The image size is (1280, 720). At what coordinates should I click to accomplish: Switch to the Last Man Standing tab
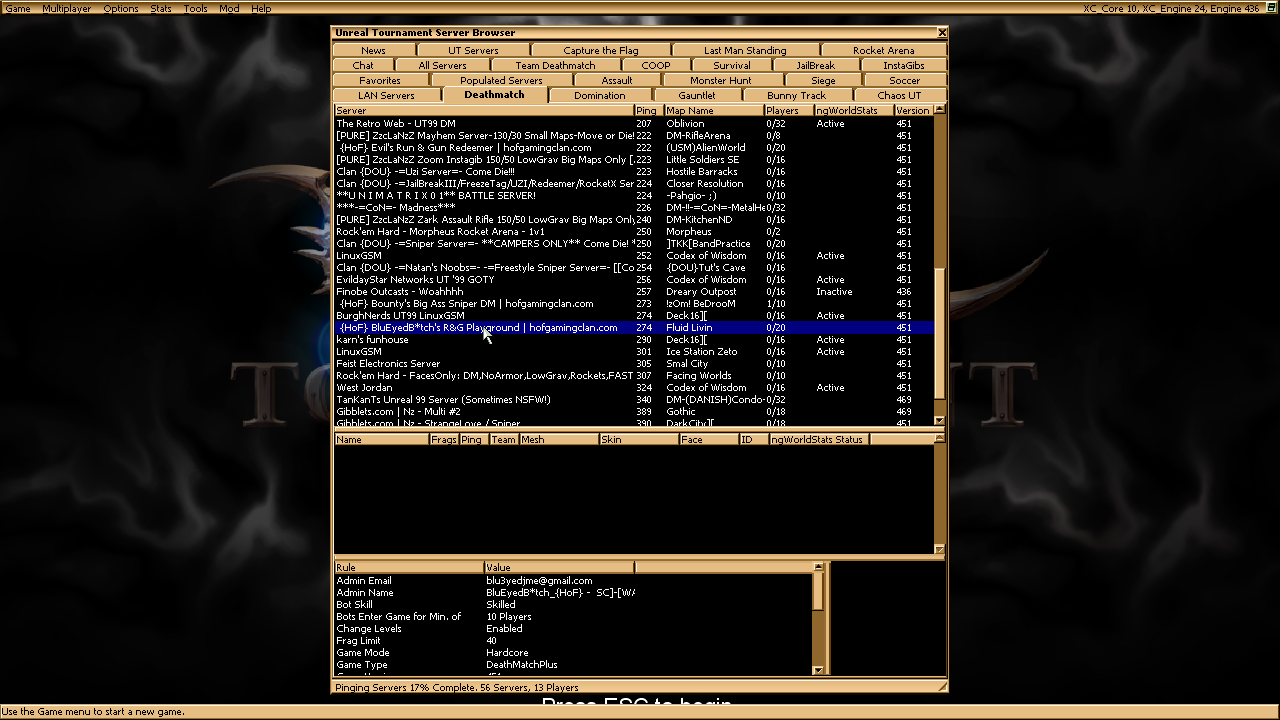[745, 50]
